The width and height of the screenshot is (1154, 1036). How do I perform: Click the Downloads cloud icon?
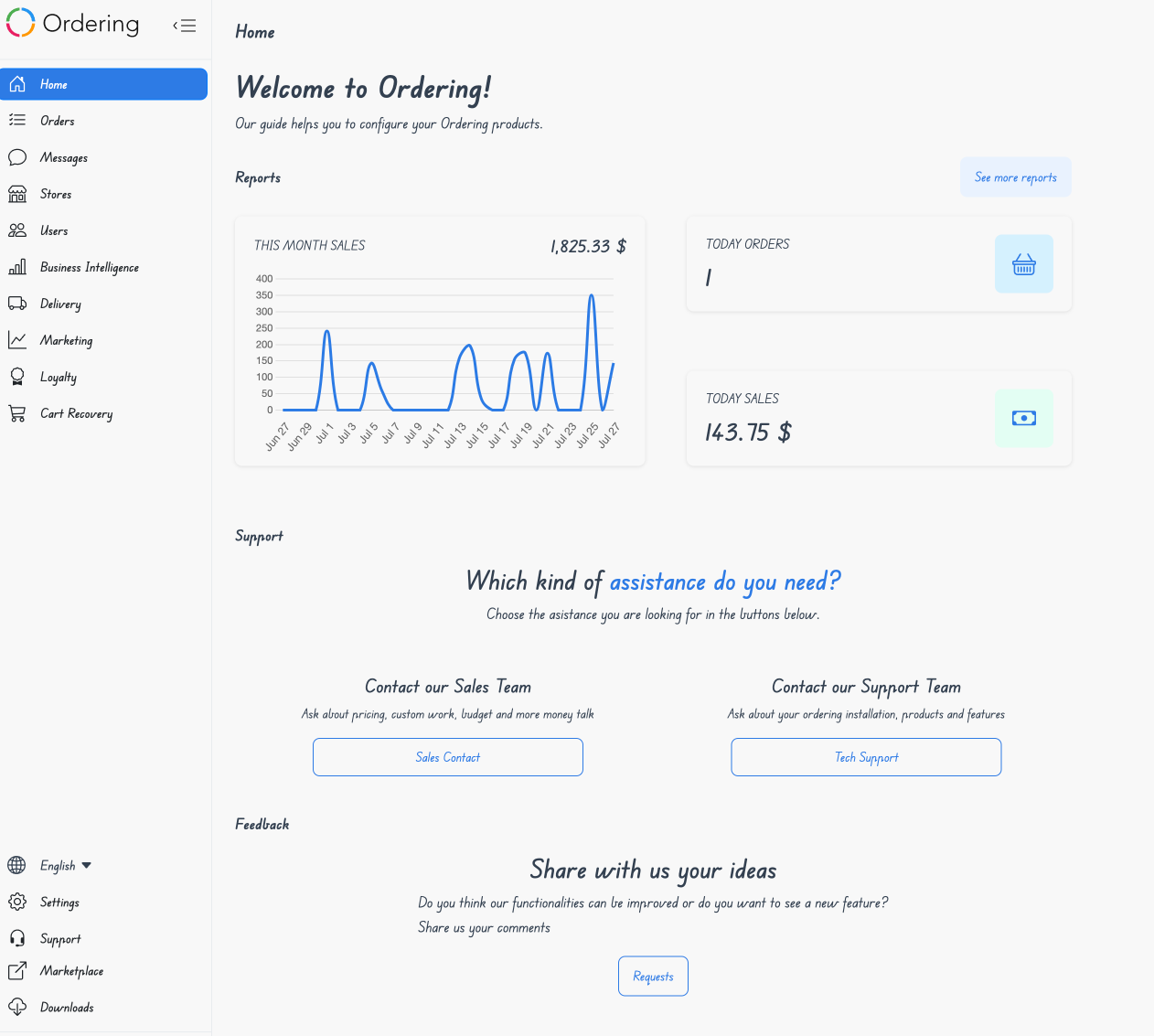pos(17,1007)
